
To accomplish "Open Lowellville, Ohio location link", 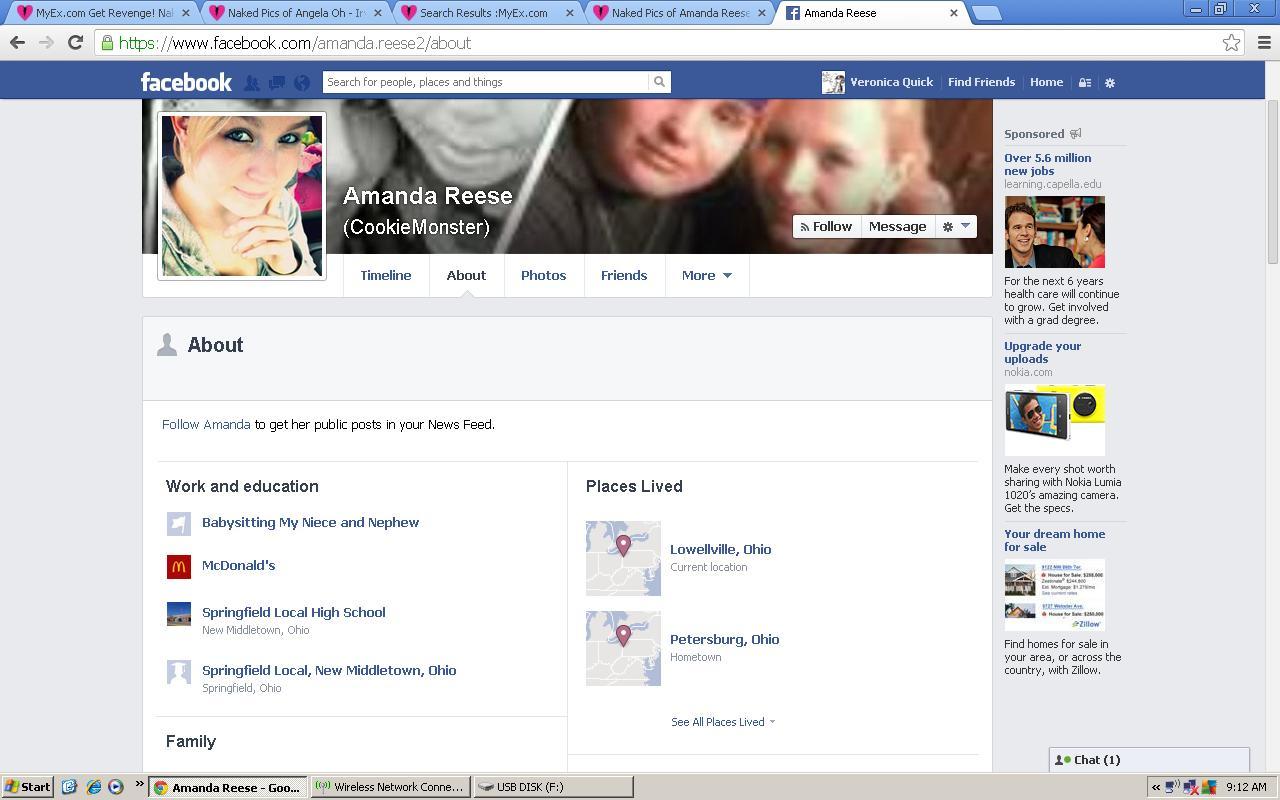I will [x=720, y=549].
